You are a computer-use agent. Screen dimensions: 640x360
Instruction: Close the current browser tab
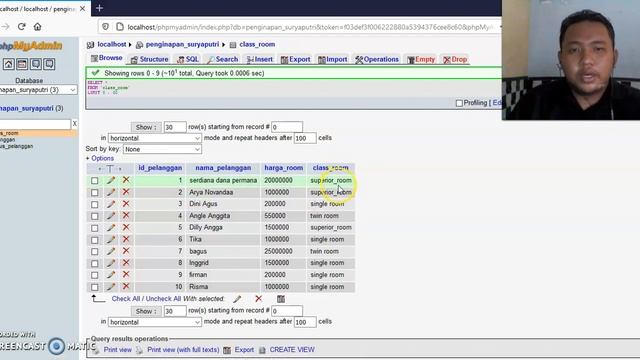click(x=82, y=8)
